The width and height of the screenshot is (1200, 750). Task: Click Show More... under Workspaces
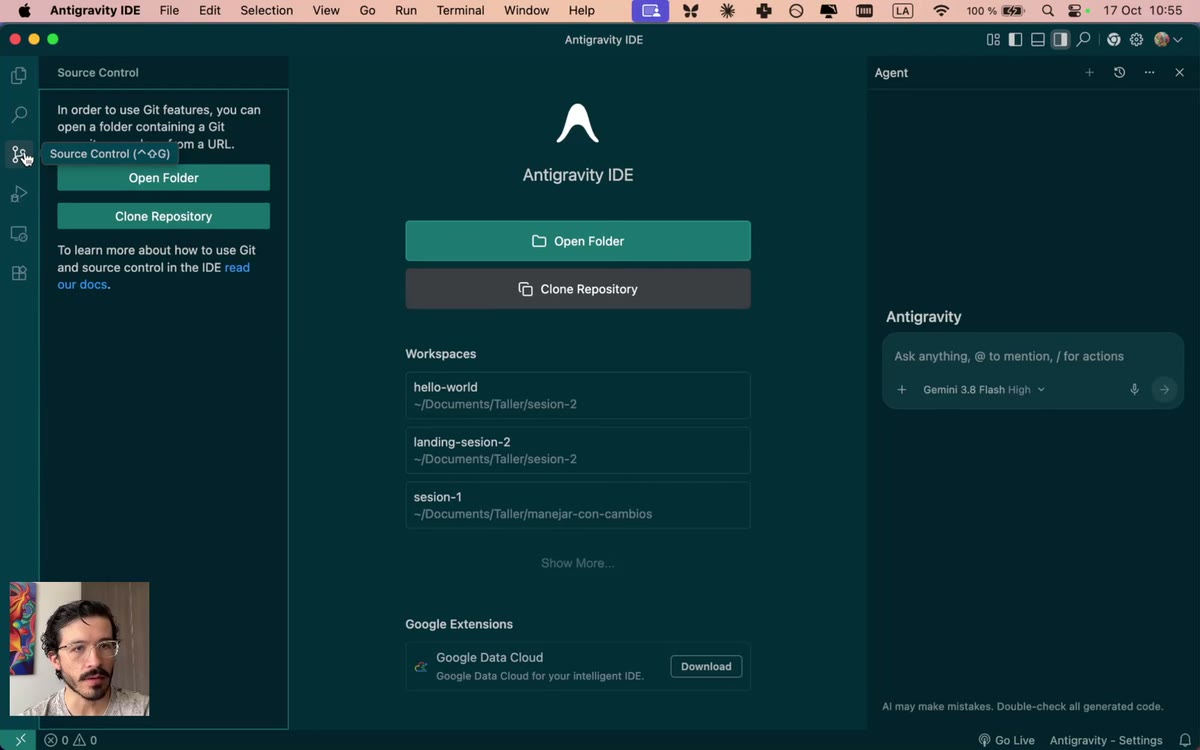(578, 563)
